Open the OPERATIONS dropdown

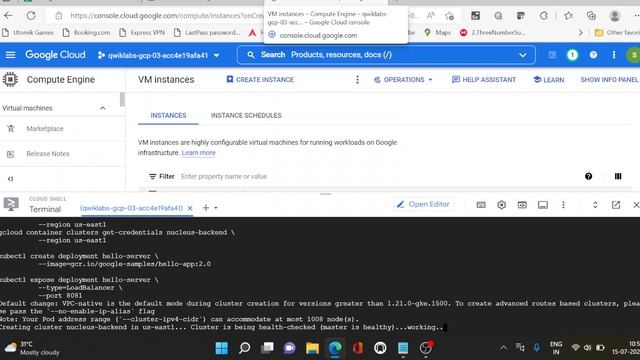click(403, 80)
